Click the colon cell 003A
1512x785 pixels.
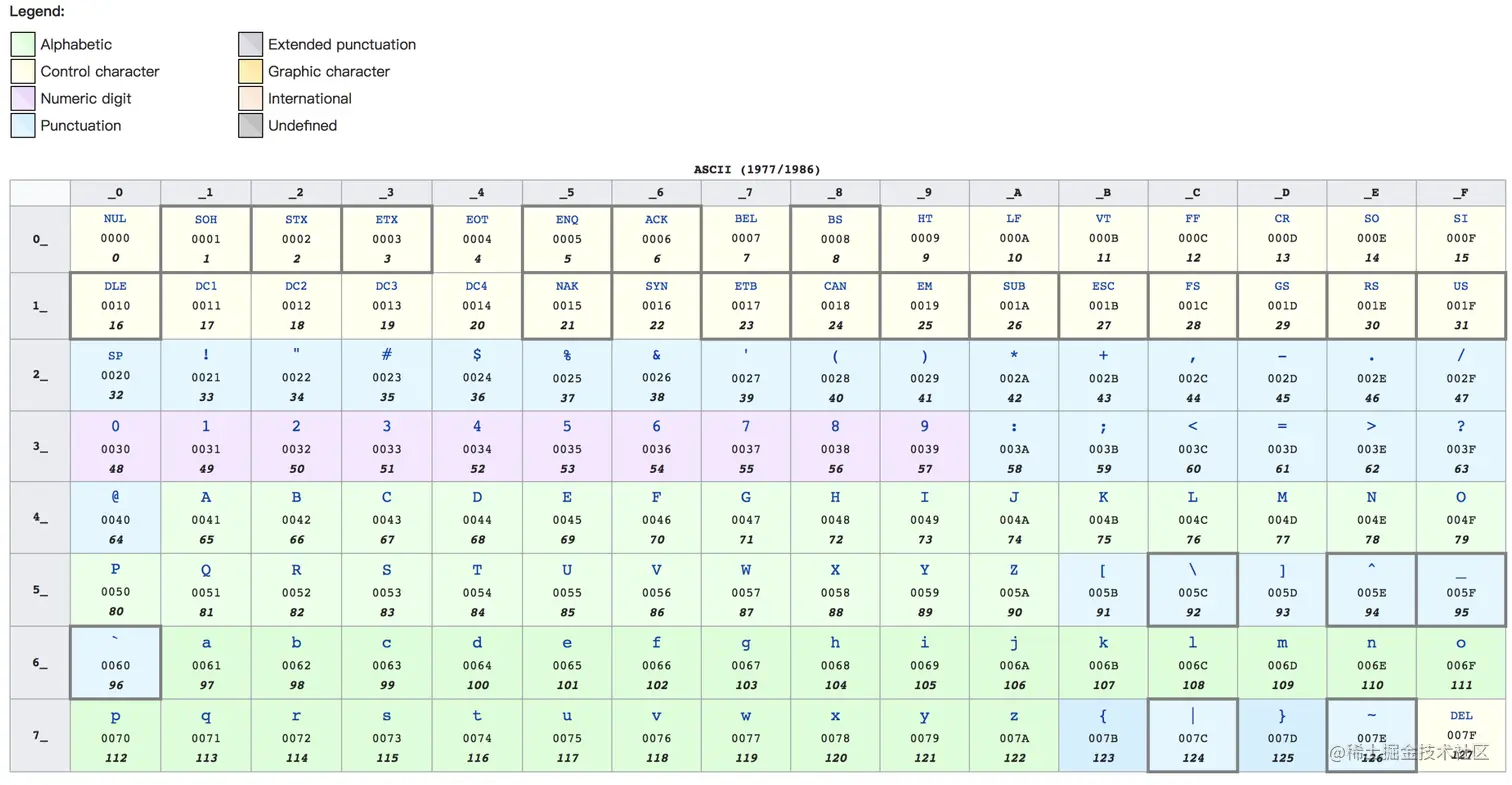[x=1014, y=446]
